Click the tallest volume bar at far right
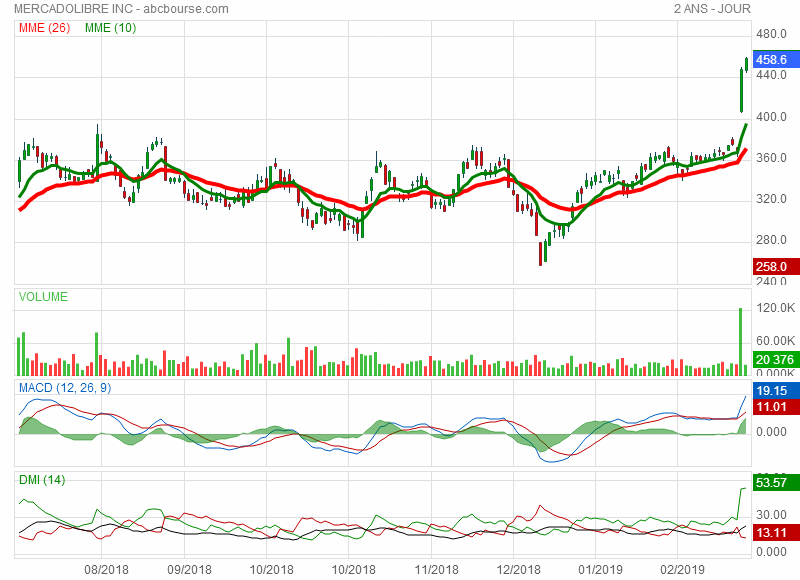 click(x=741, y=342)
